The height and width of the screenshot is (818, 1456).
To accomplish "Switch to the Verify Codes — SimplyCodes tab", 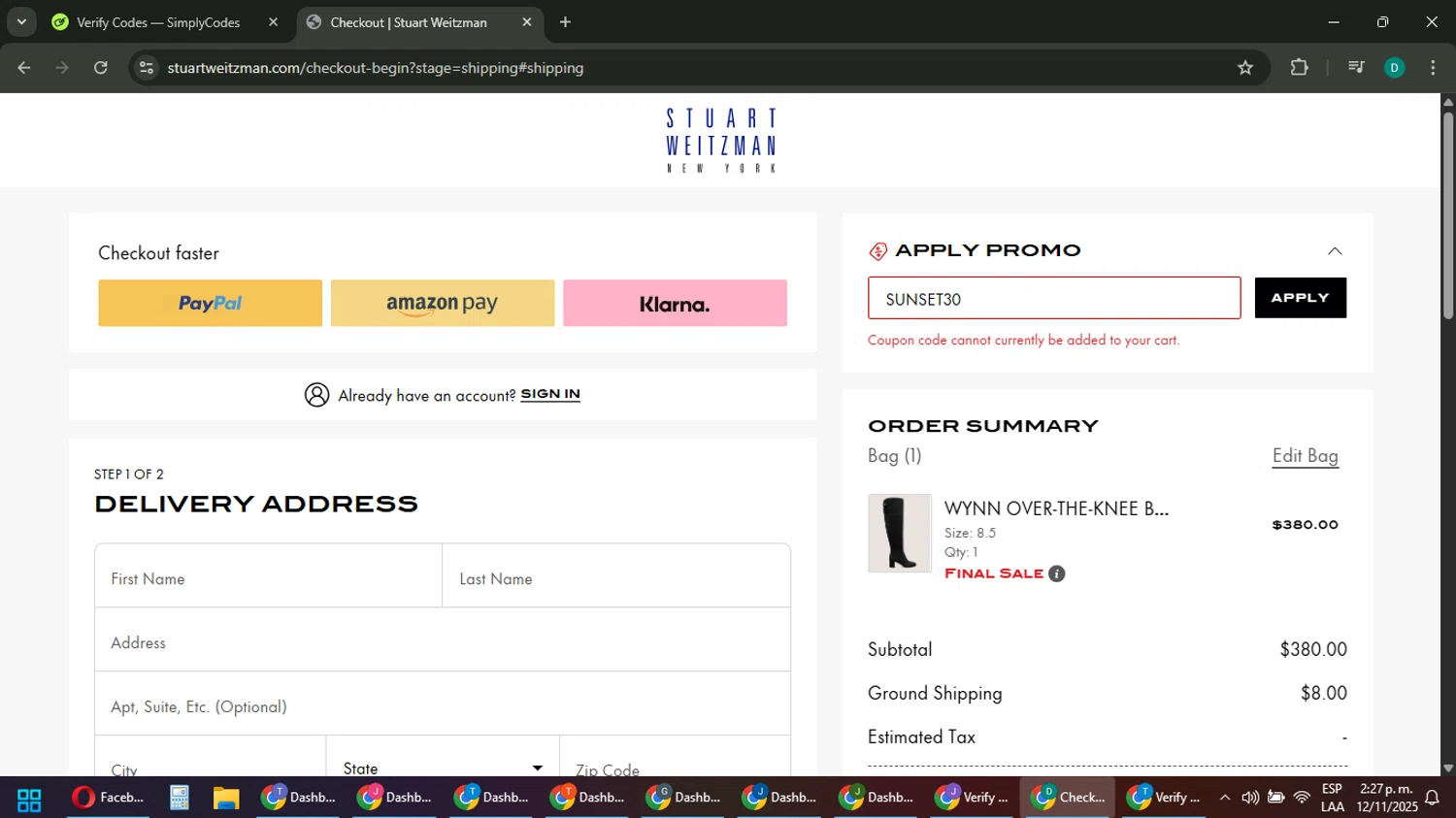I will pos(158,22).
